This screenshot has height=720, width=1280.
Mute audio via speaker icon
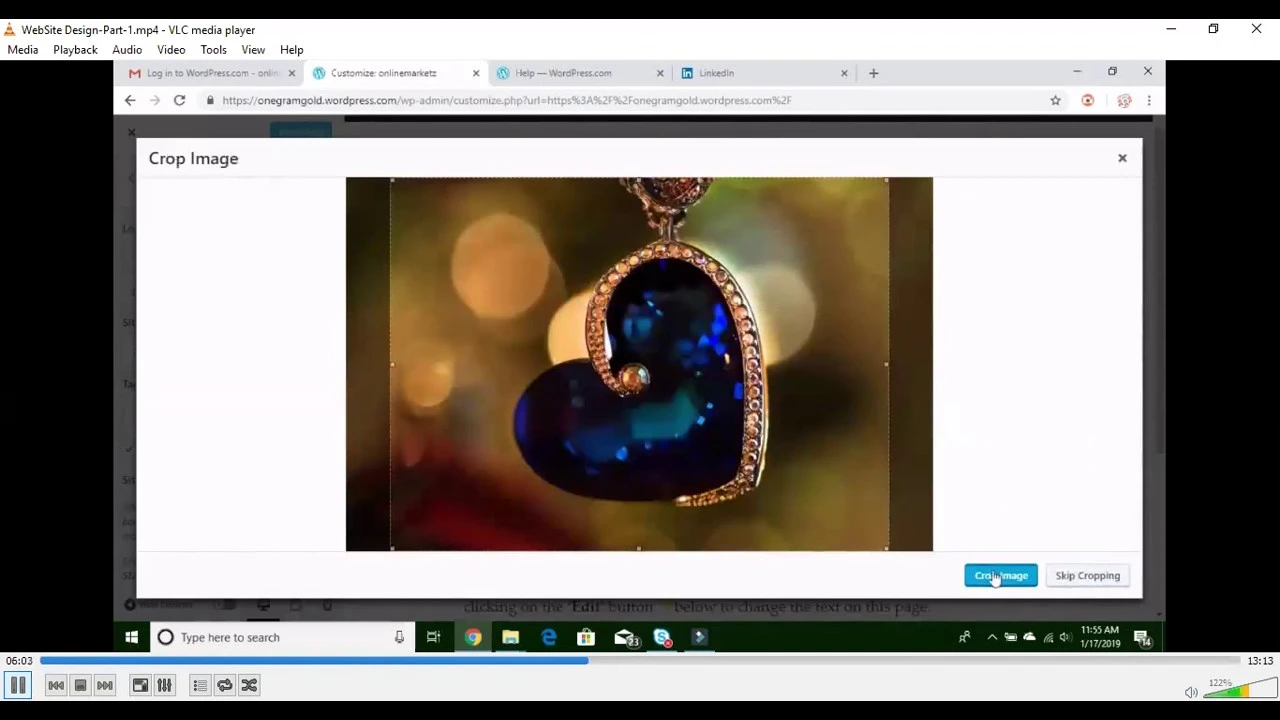[x=1191, y=692]
